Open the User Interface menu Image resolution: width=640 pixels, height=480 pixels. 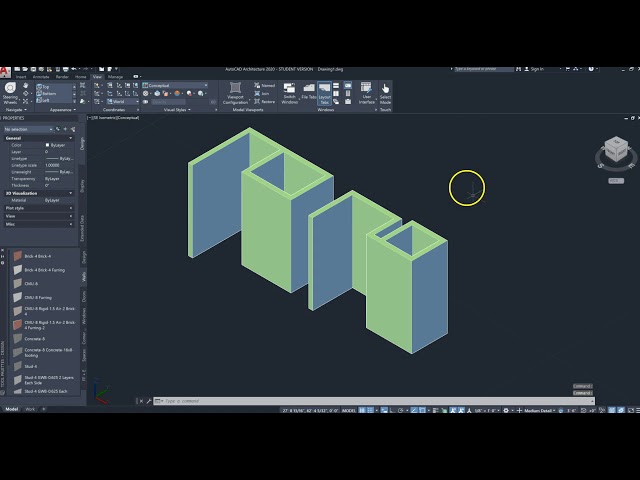click(367, 93)
